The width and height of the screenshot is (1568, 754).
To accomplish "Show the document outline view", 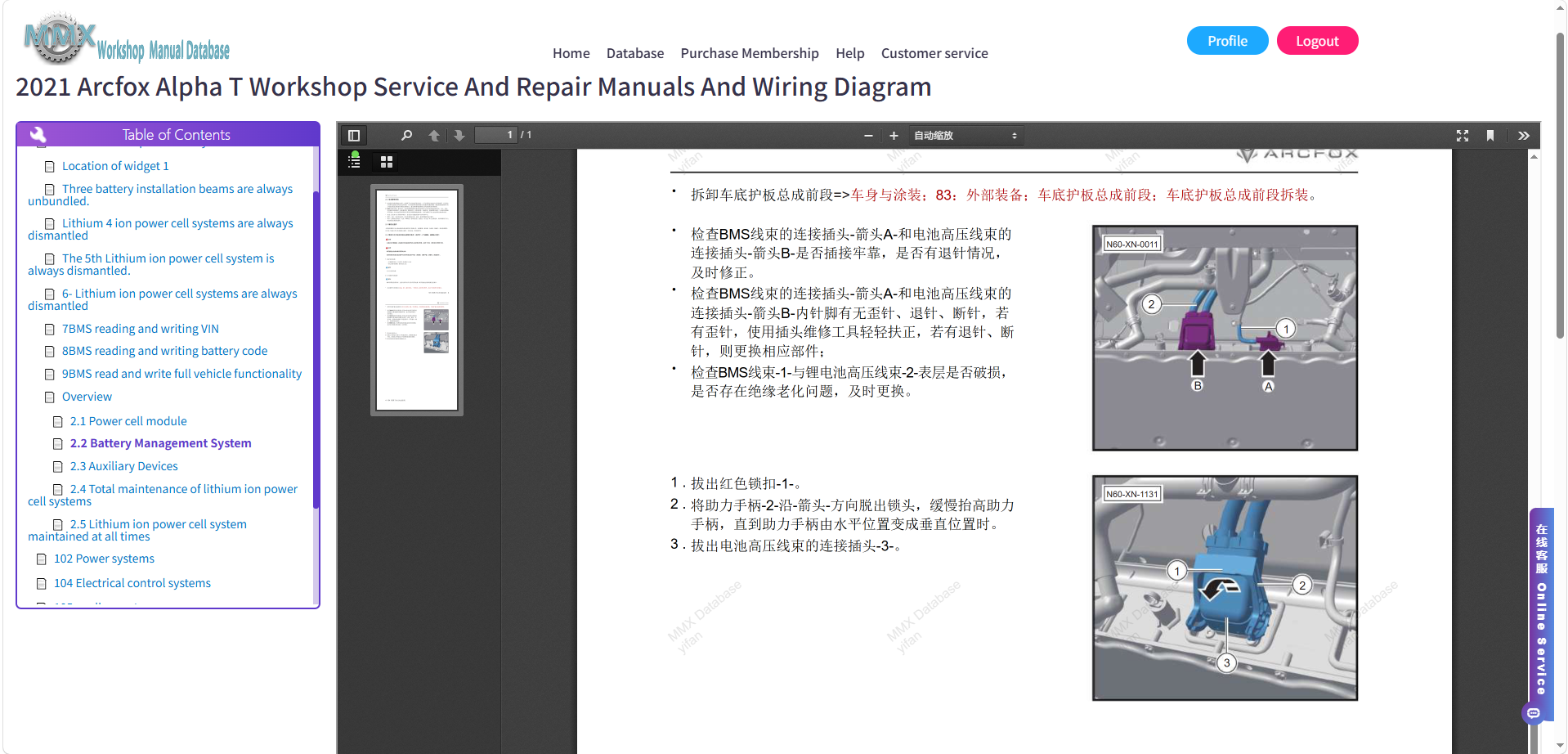I will [355, 161].
